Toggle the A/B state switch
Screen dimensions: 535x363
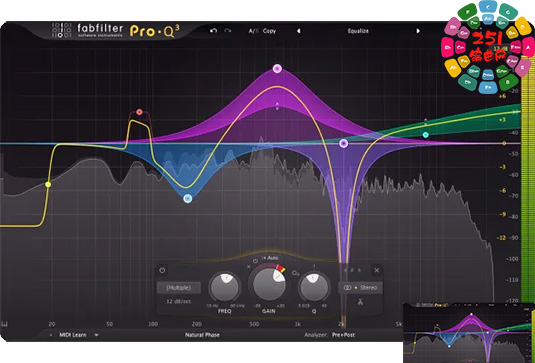(x=254, y=31)
